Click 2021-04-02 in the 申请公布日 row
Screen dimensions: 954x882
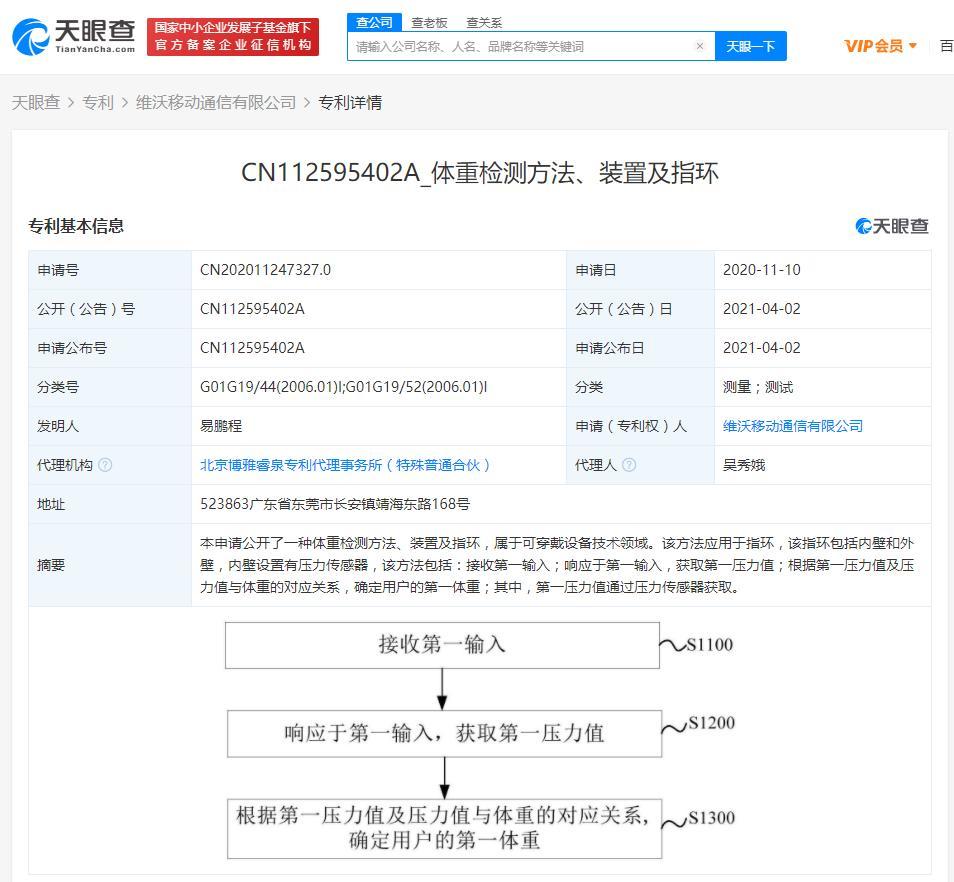[762, 348]
